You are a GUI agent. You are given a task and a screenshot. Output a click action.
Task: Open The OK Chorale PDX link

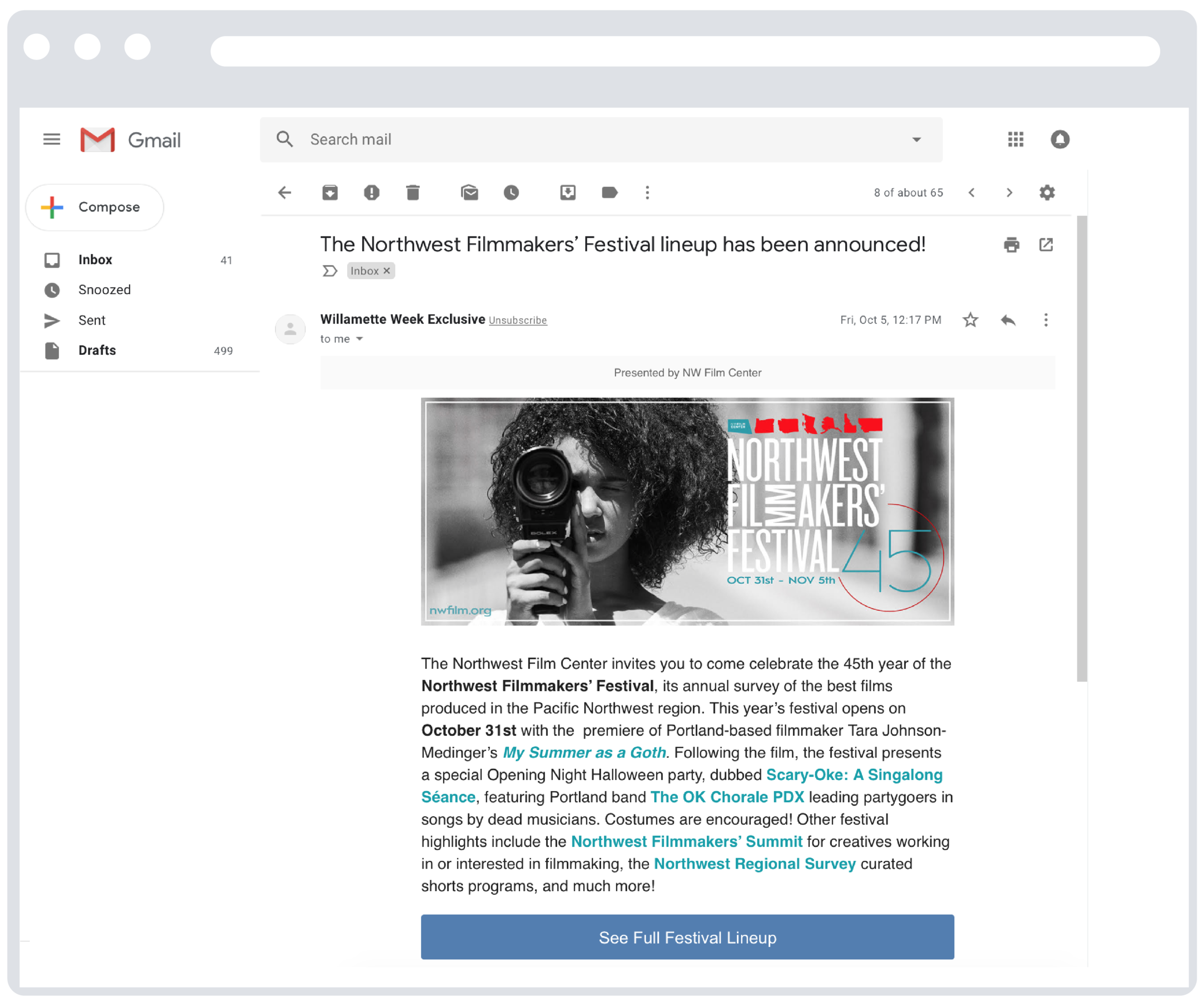point(727,797)
